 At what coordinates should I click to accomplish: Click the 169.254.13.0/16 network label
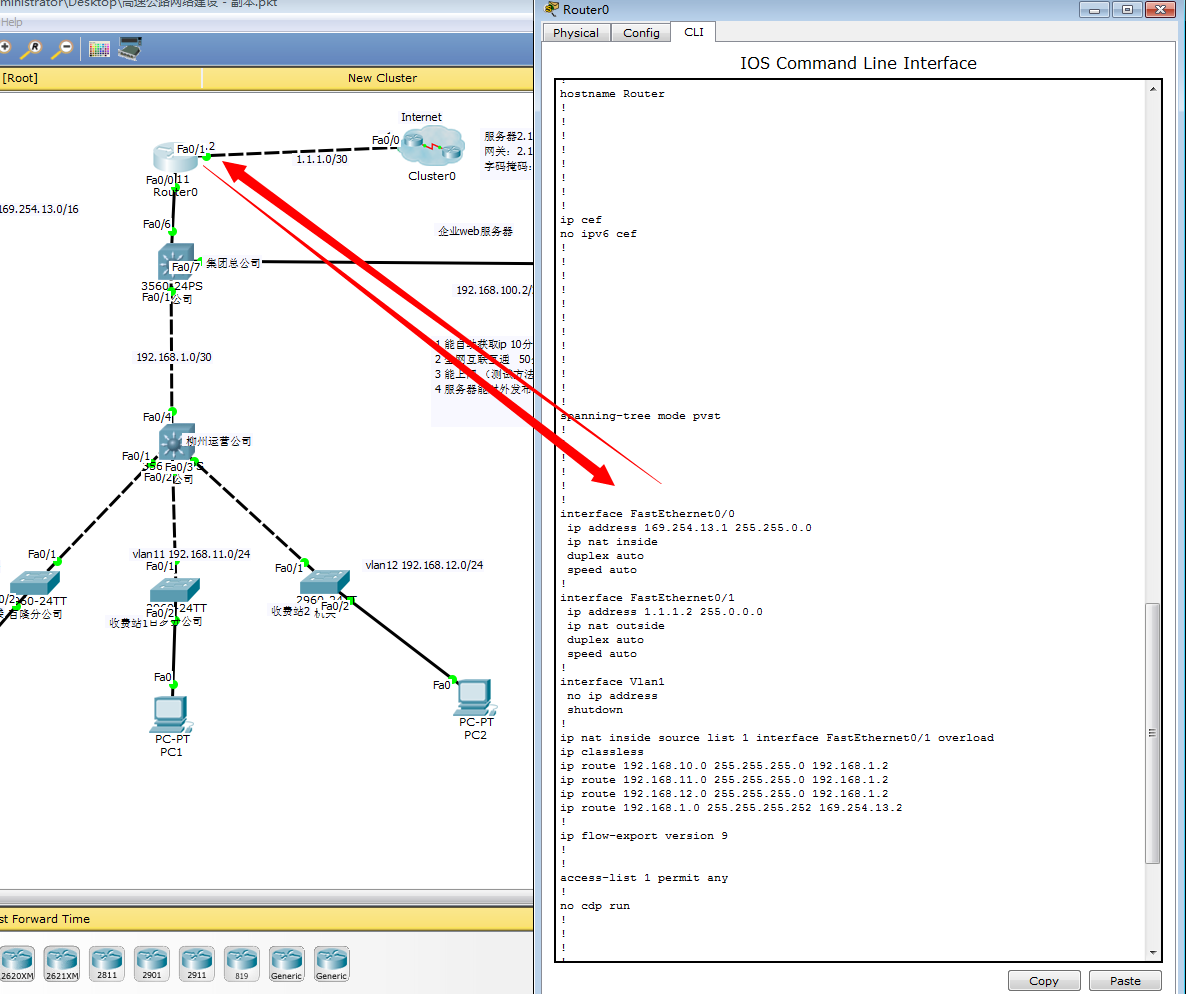click(39, 209)
